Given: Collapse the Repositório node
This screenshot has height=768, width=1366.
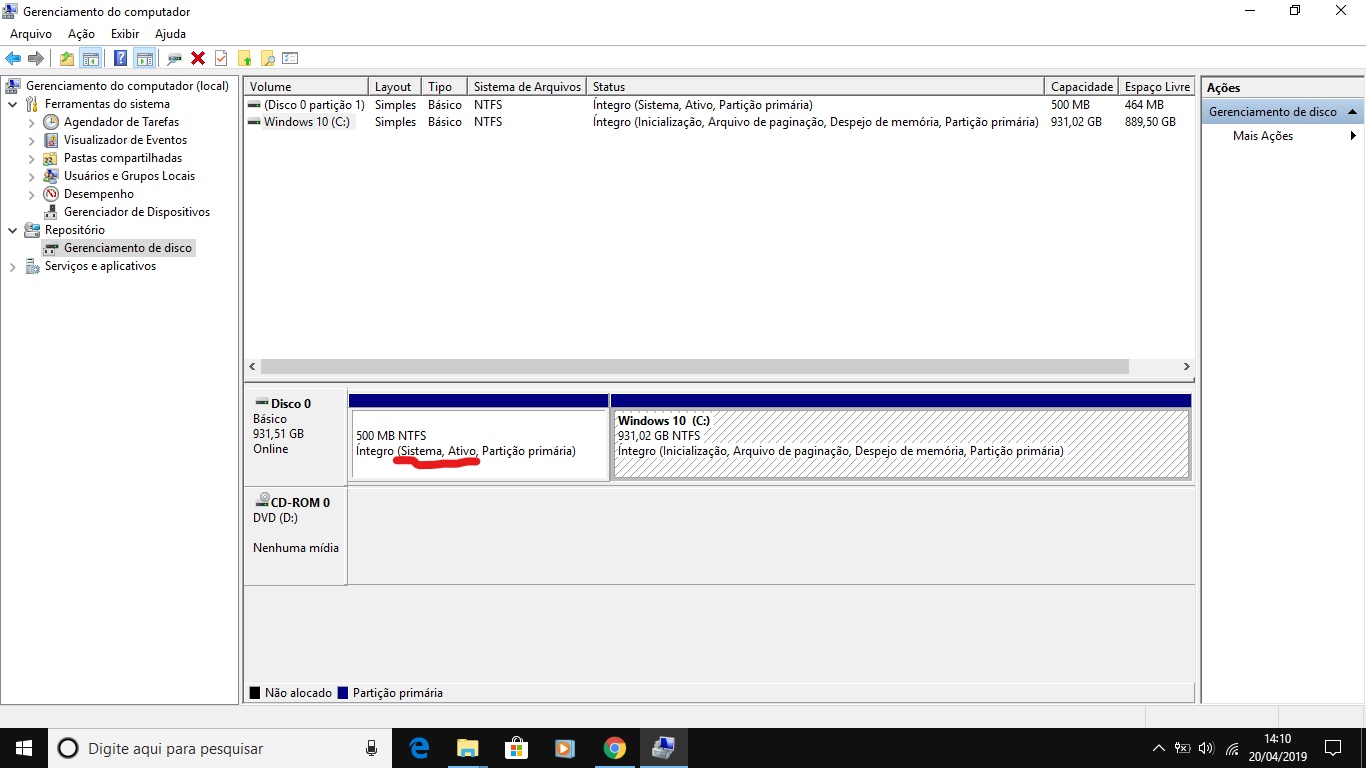Looking at the screenshot, I should coord(12,230).
